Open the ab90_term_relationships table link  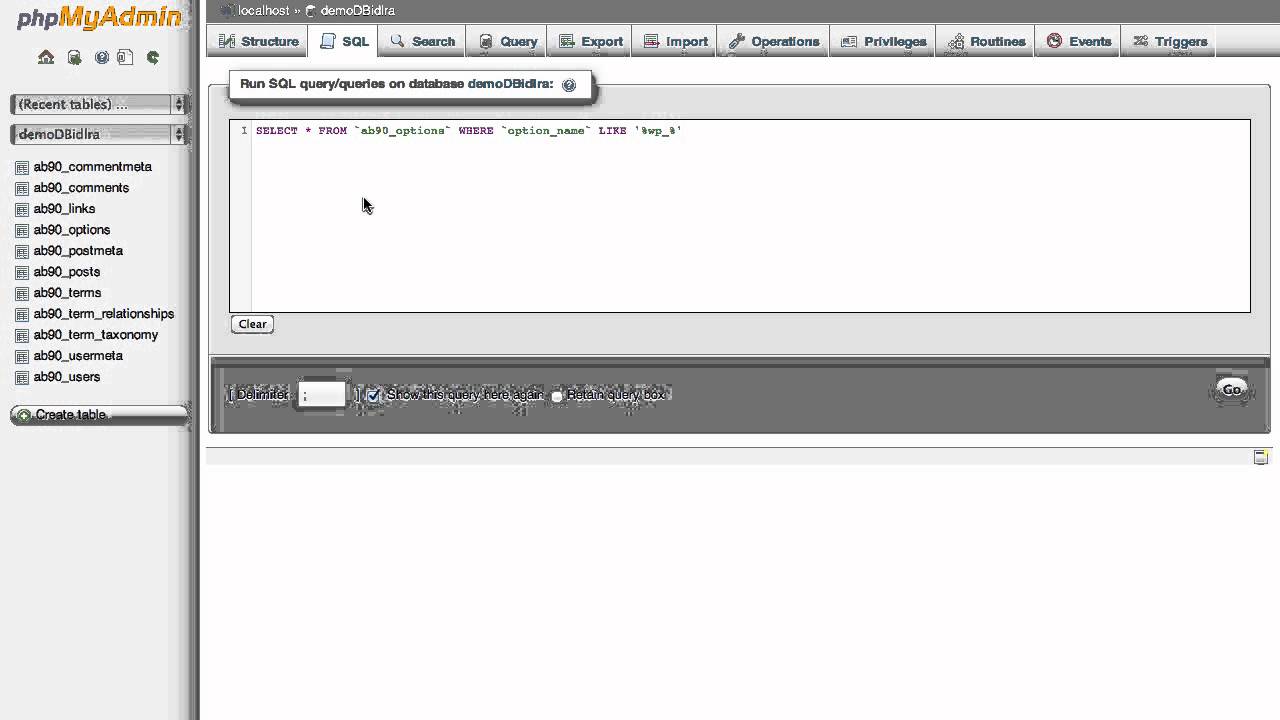[x=104, y=314]
